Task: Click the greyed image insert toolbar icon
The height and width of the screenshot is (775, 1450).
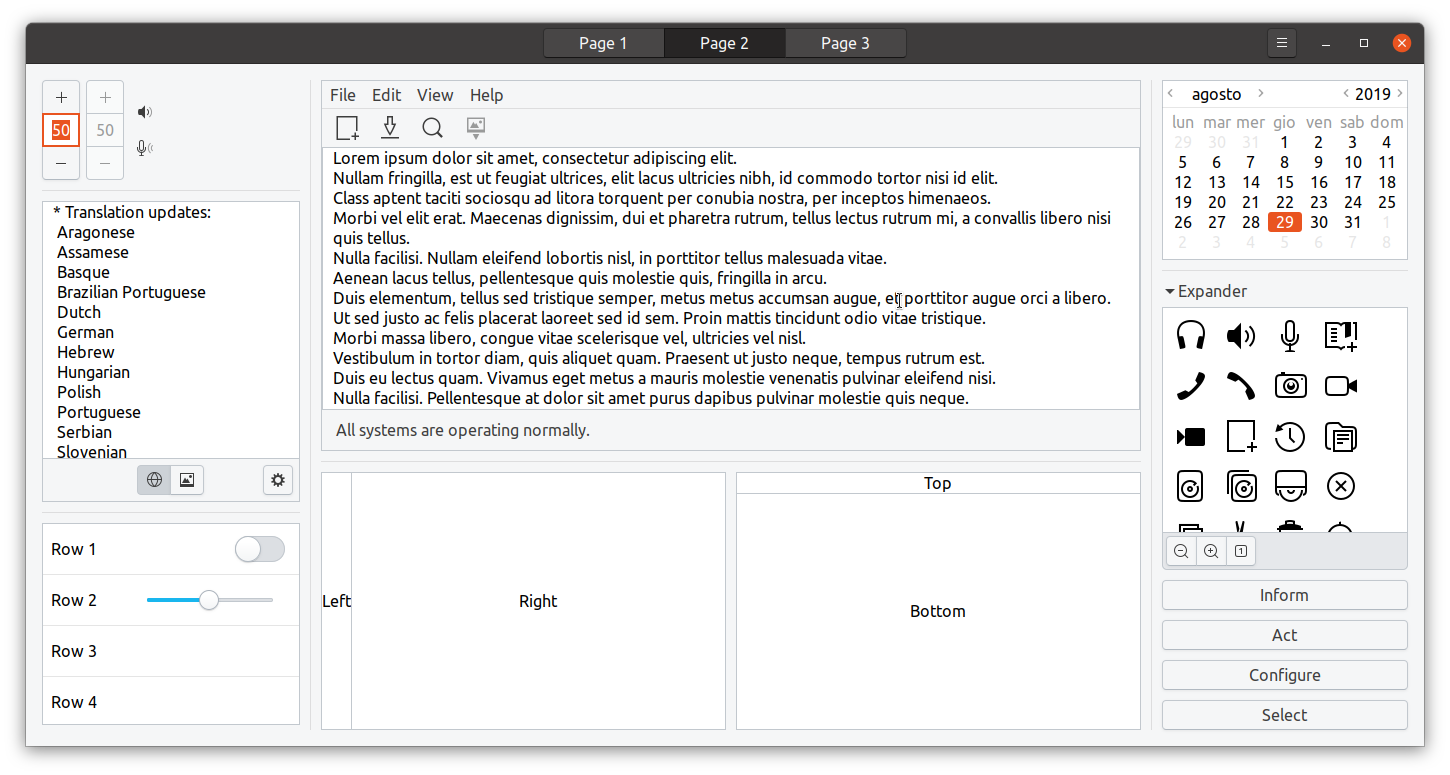Action: click(476, 128)
